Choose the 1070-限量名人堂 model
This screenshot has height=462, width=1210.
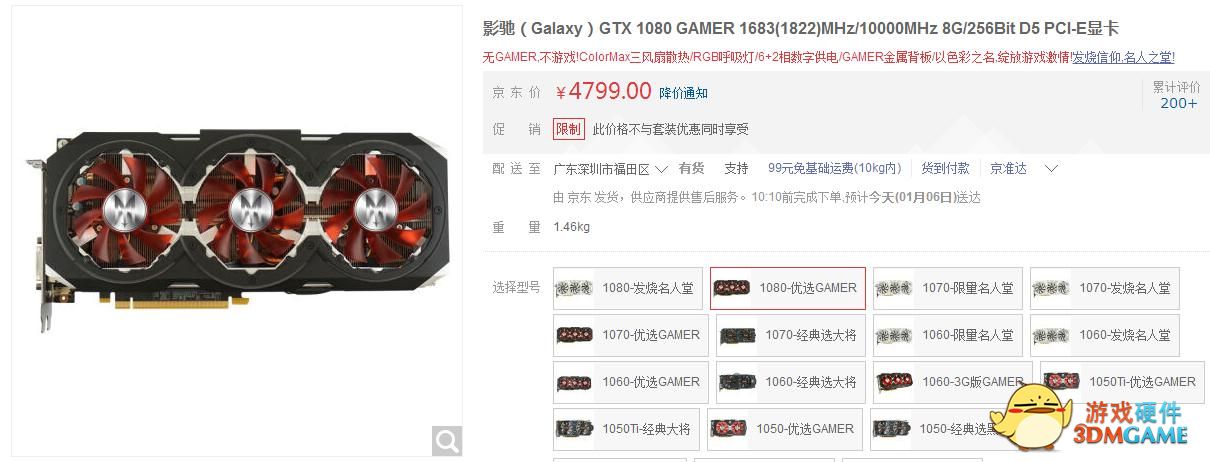tap(948, 288)
